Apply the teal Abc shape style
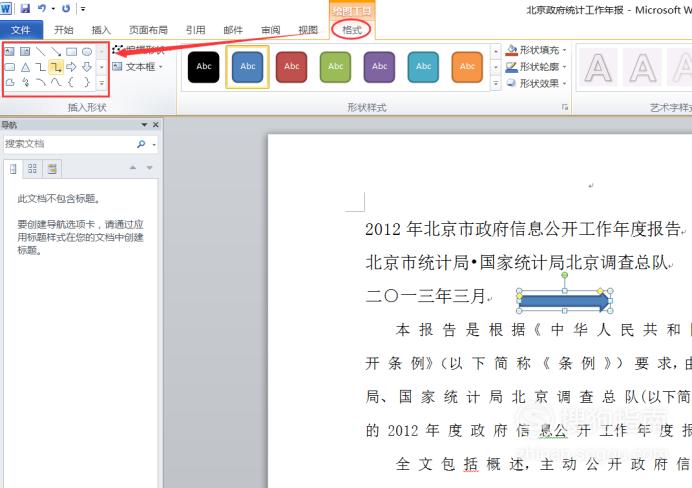This screenshot has height=488, width=692. (x=423, y=67)
